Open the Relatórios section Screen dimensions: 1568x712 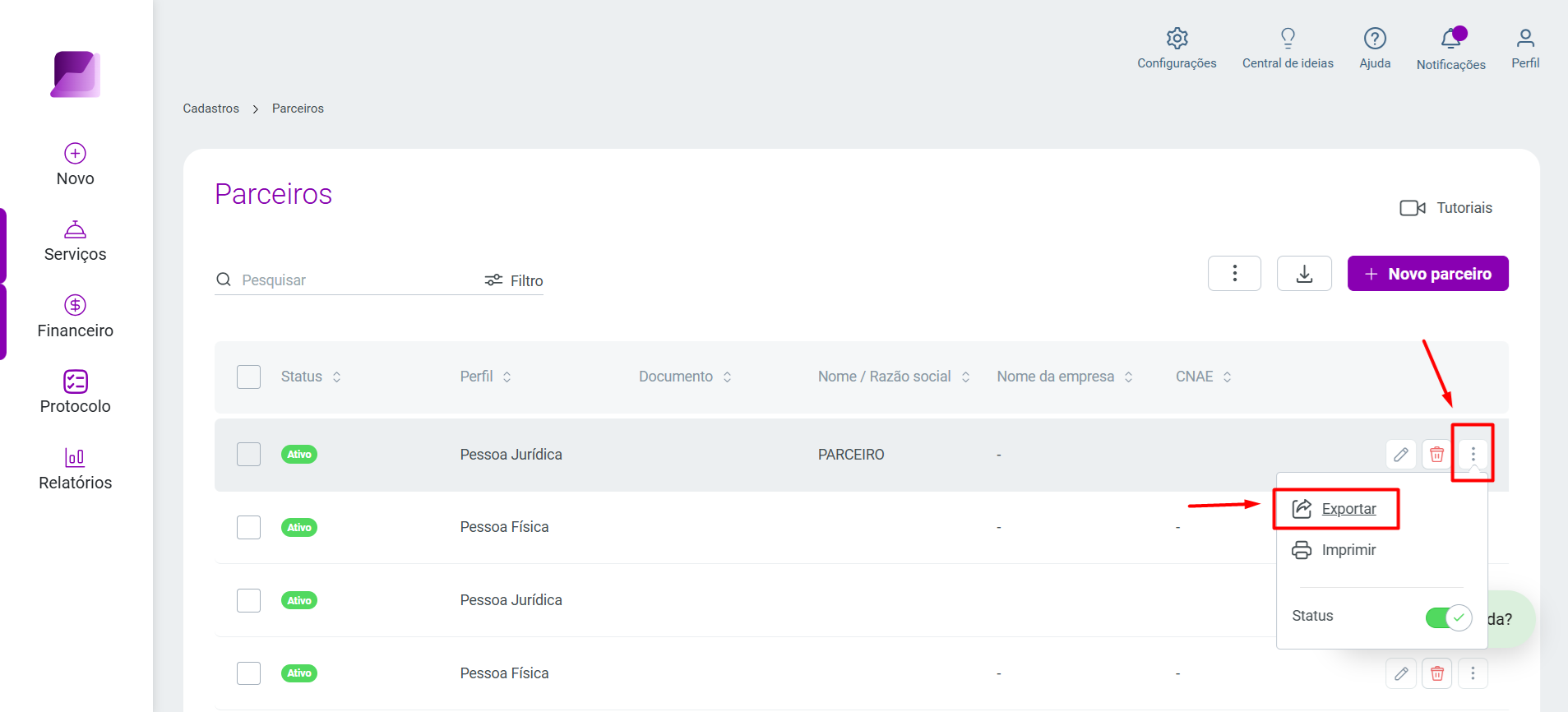point(76,469)
